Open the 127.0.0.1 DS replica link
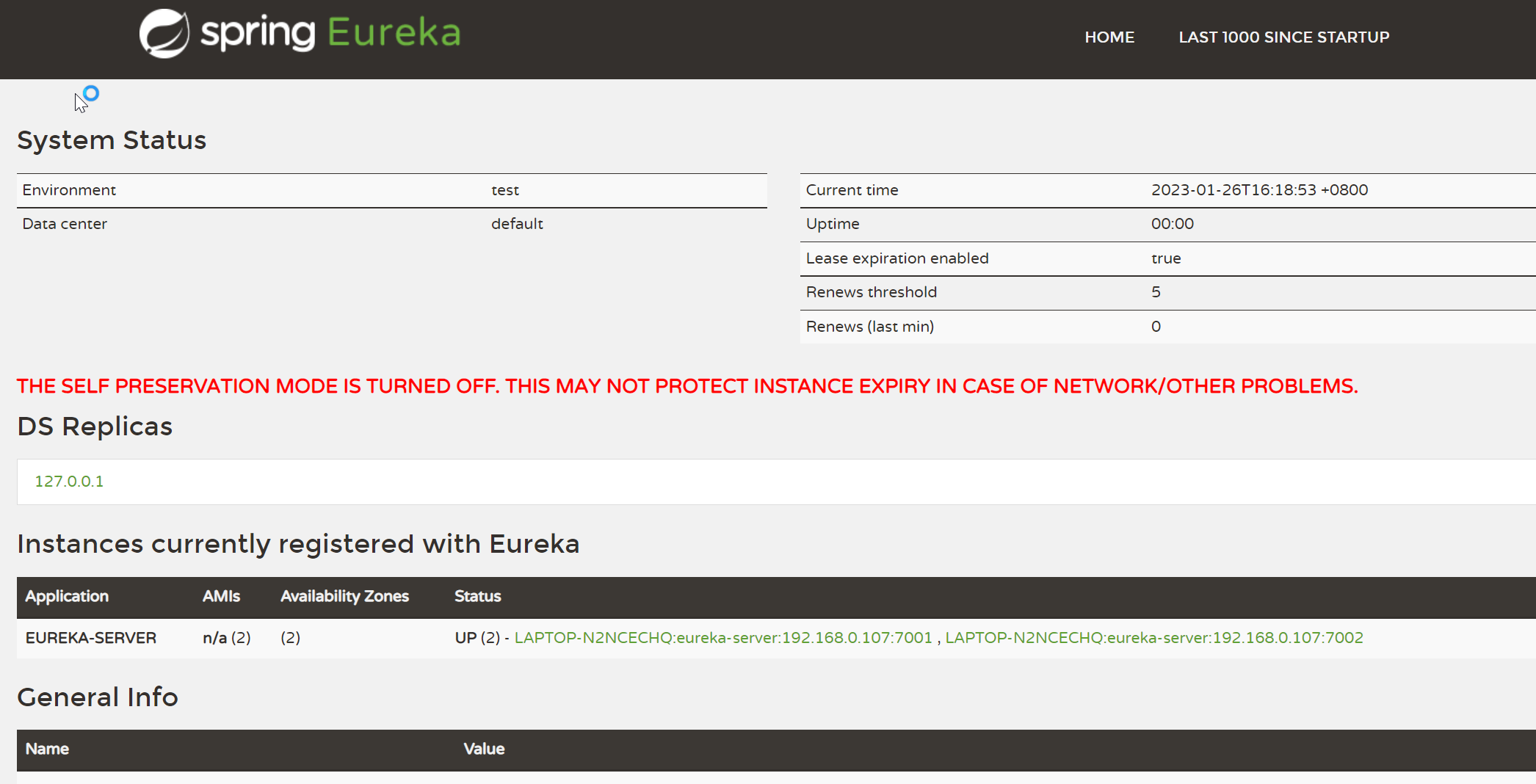Image resolution: width=1536 pixels, height=784 pixels. point(68,482)
